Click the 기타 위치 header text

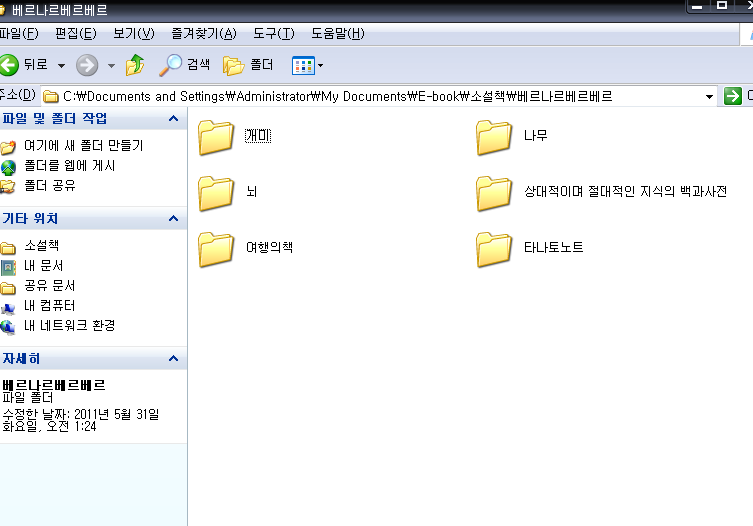[30, 219]
